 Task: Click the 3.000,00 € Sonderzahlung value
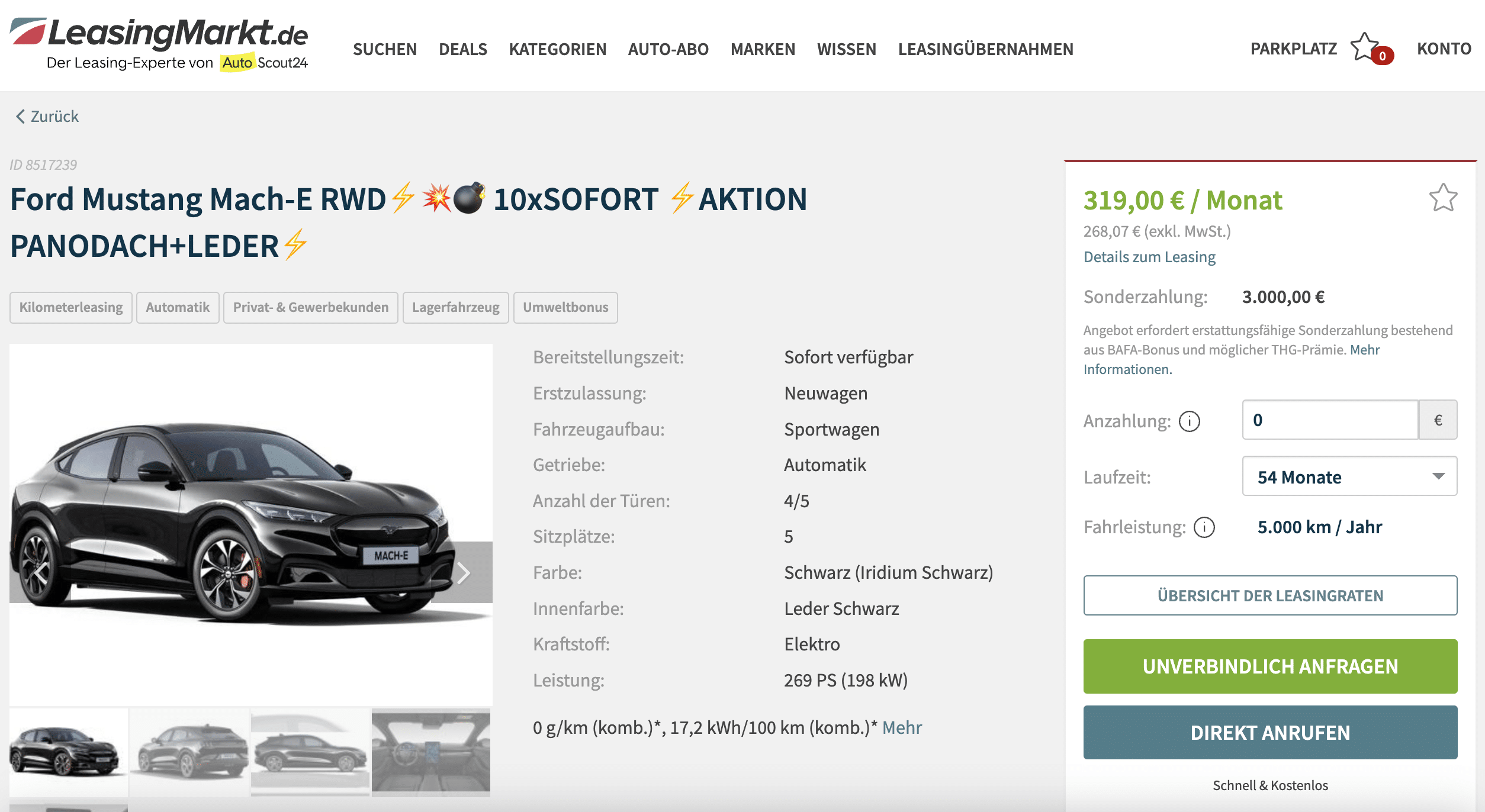pos(1283,297)
